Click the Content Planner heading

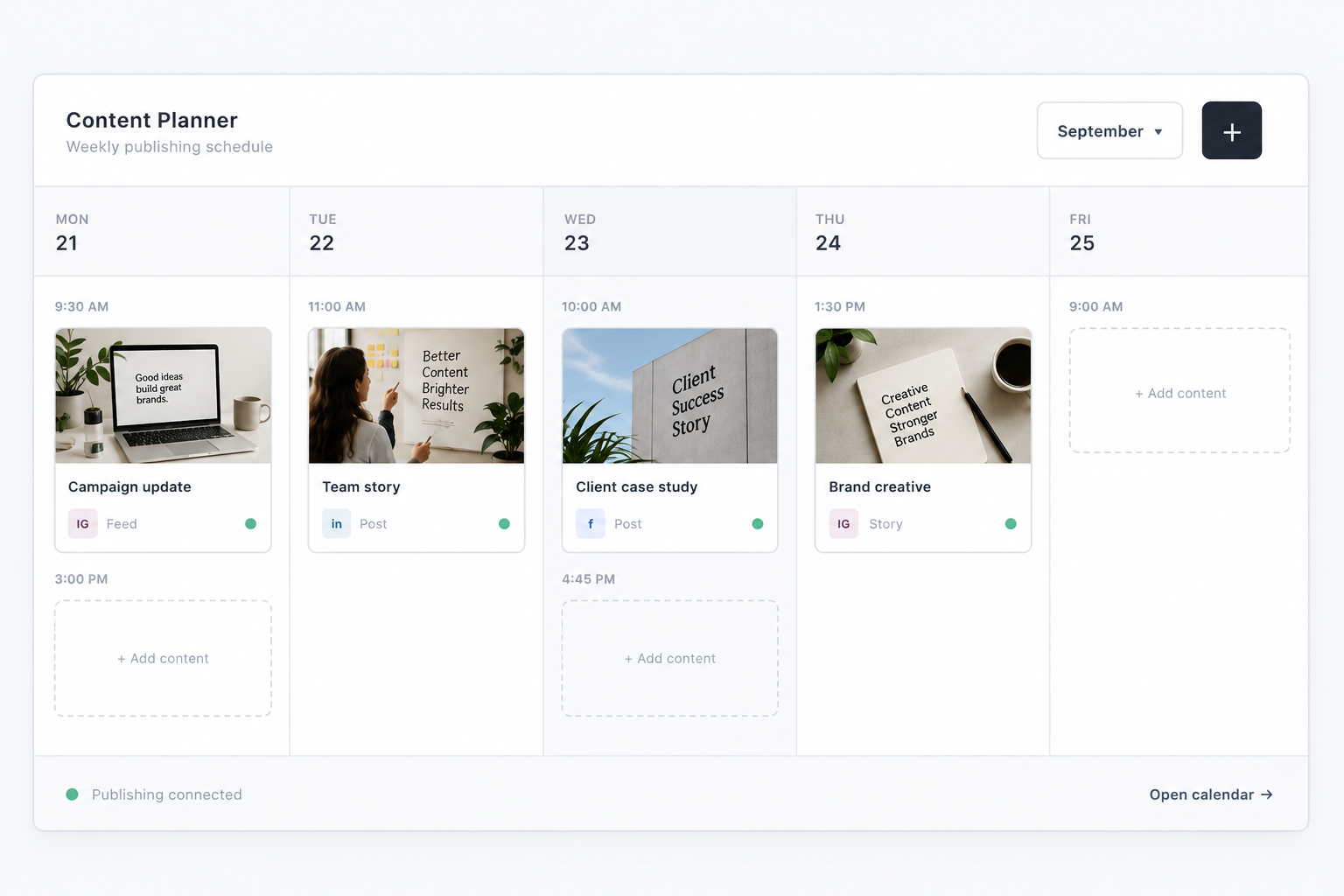152,120
